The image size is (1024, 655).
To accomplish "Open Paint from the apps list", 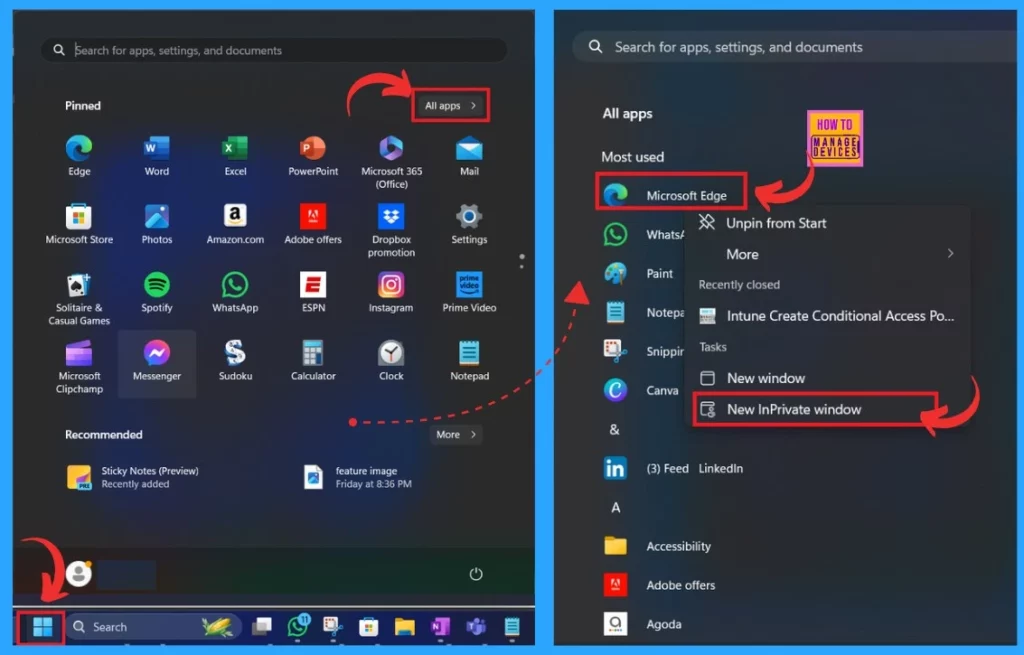I will click(640, 274).
